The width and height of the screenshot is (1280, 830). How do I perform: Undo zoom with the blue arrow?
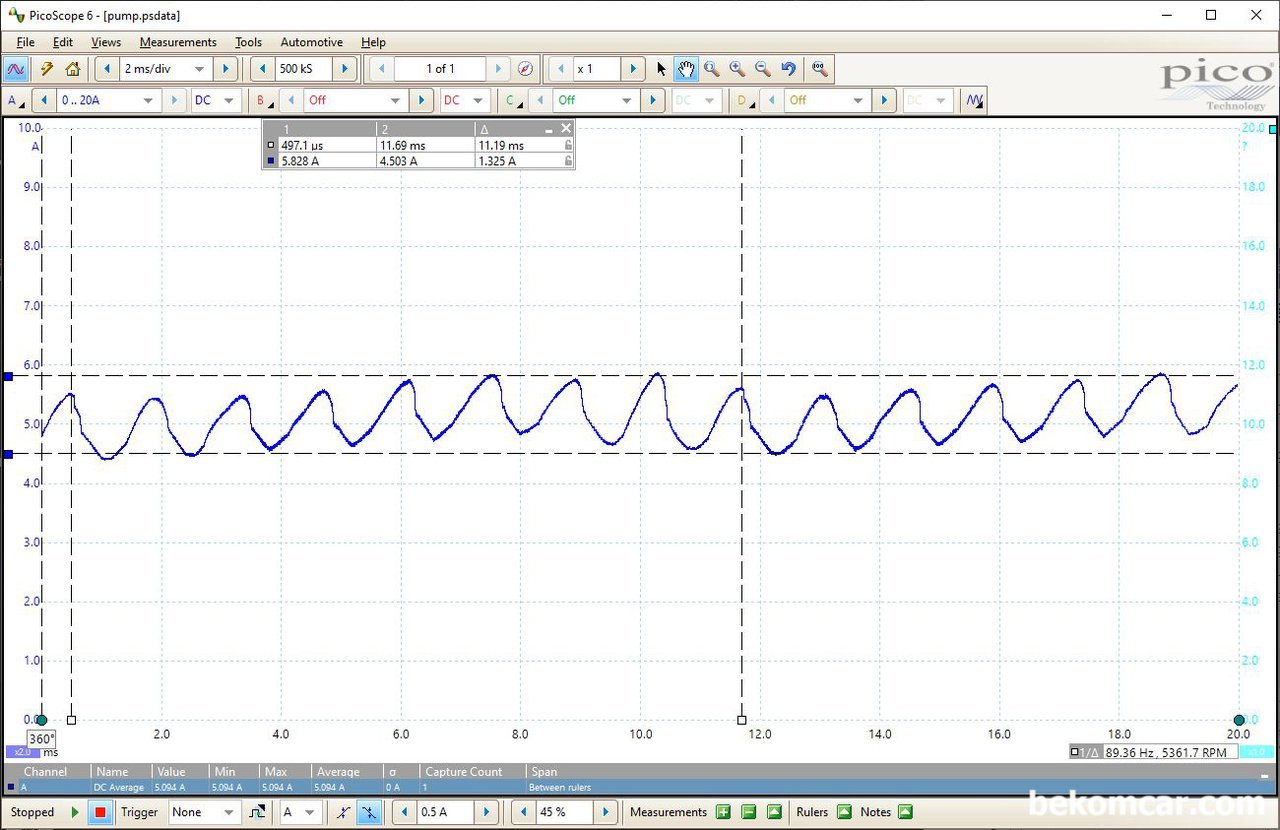pyautogui.click(x=789, y=69)
